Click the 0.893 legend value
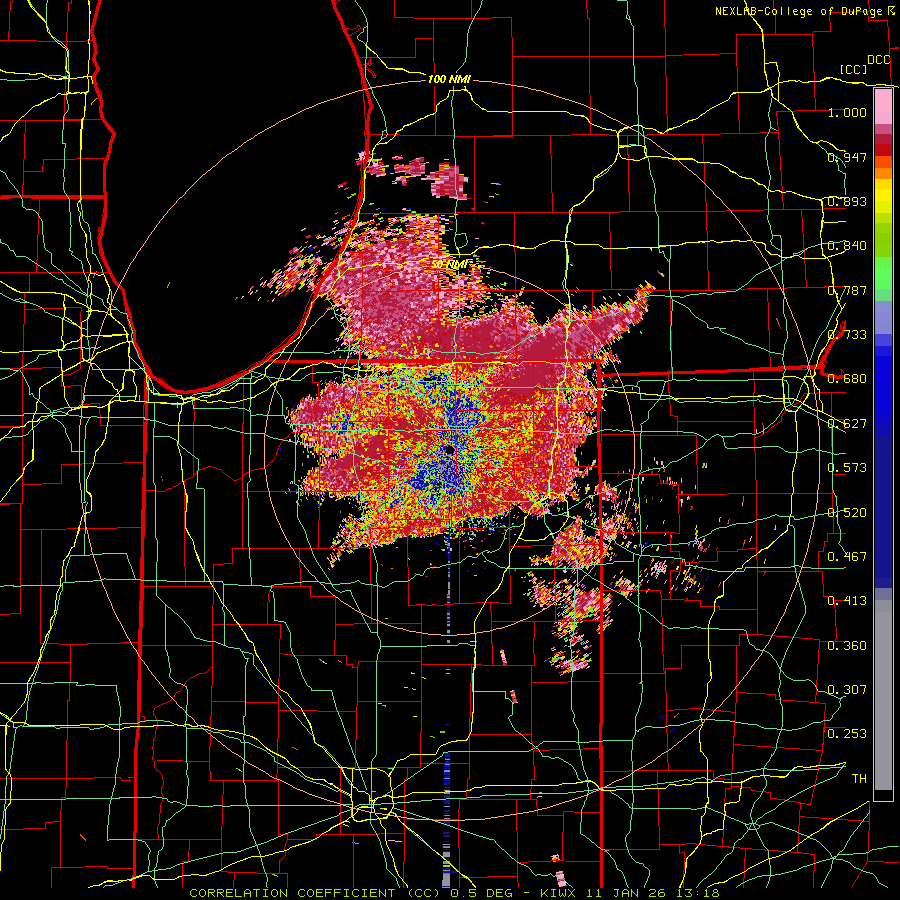Image resolution: width=900 pixels, height=900 pixels. (847, 201)
